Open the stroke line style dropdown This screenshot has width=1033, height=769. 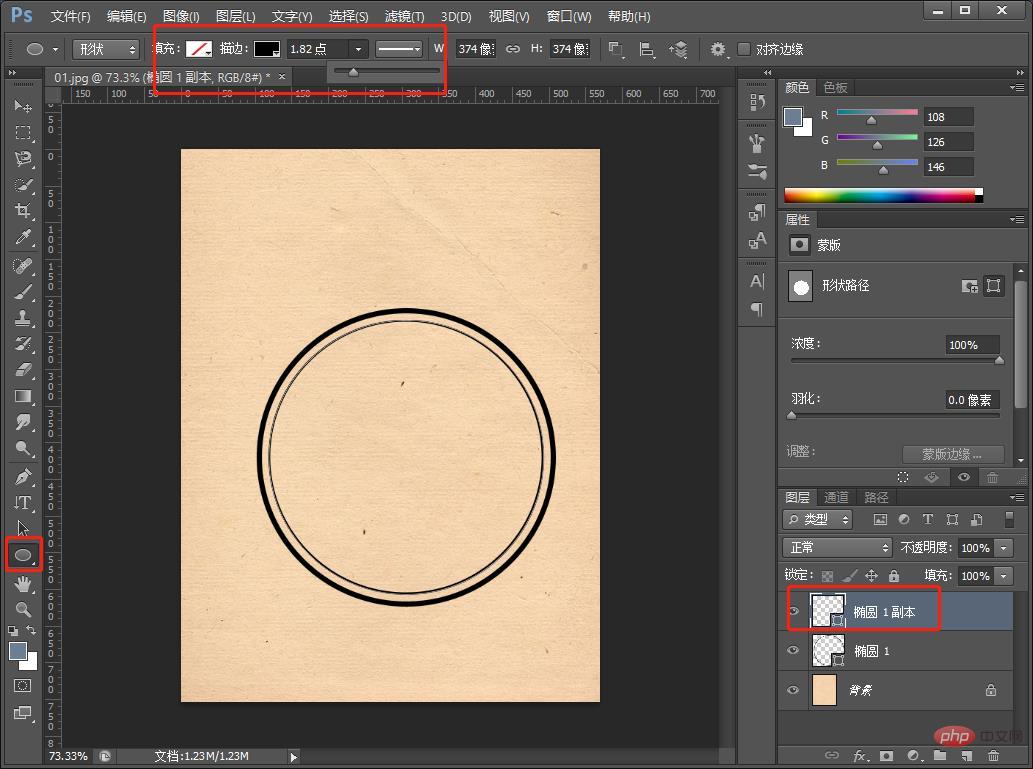click(399, 49)
